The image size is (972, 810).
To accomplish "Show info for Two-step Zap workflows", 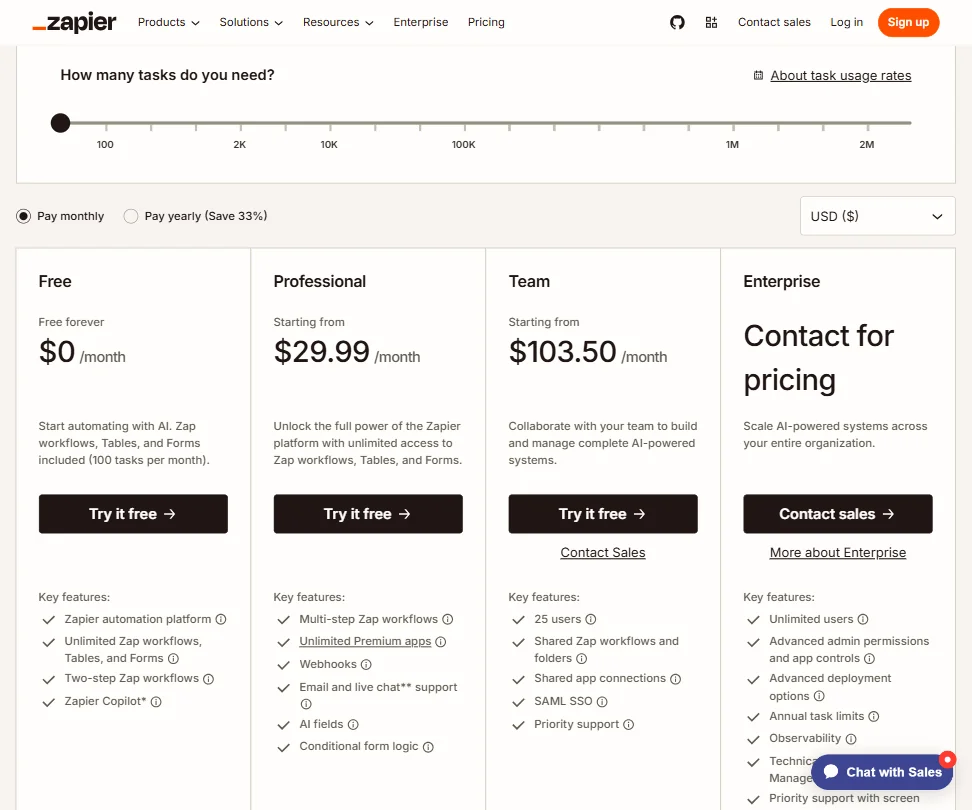I will click(209, 679).
